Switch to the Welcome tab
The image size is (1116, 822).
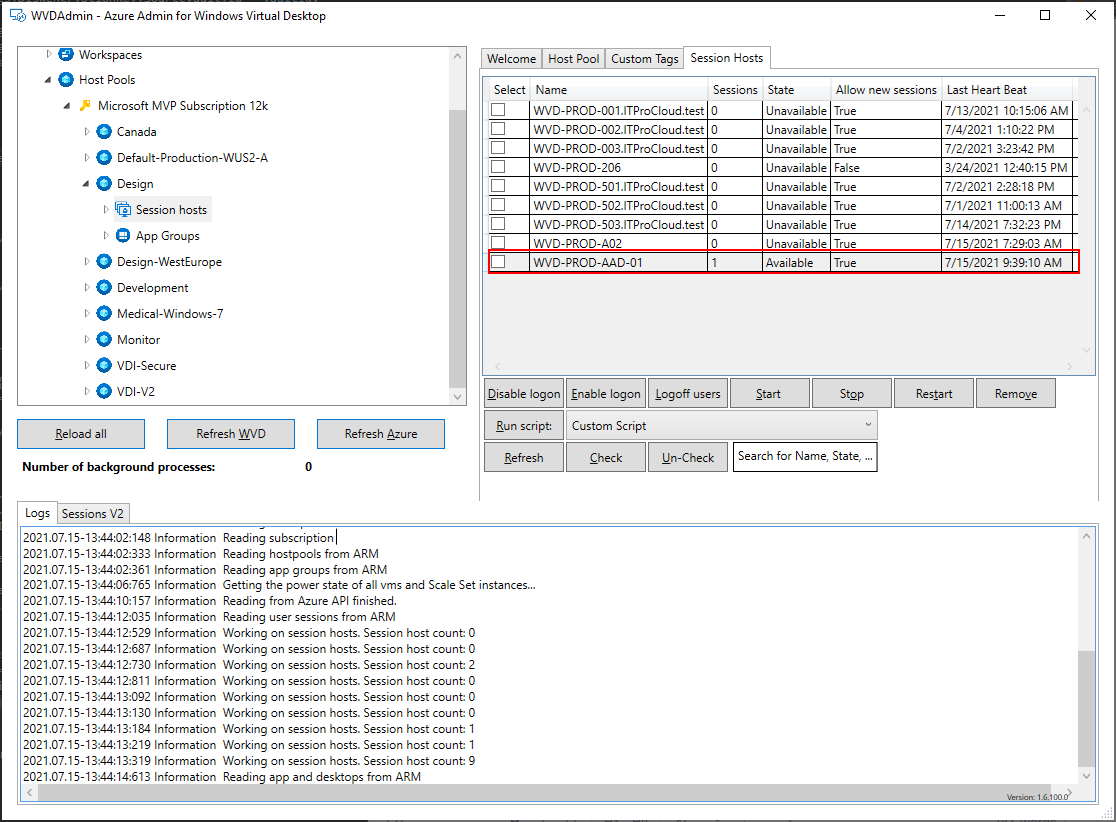pyautogui.click(x=511, y=59)
